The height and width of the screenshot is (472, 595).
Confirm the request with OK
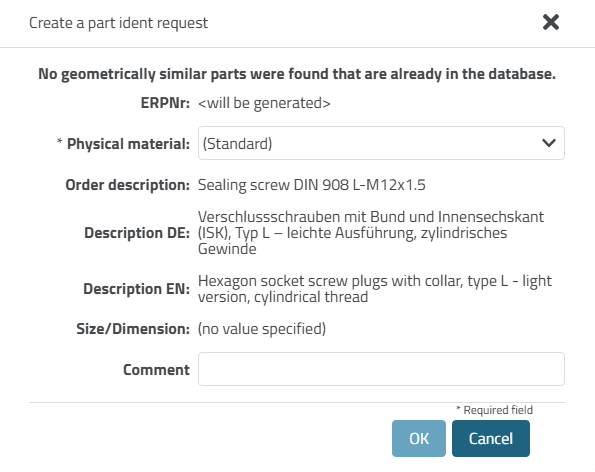point(419,438)
